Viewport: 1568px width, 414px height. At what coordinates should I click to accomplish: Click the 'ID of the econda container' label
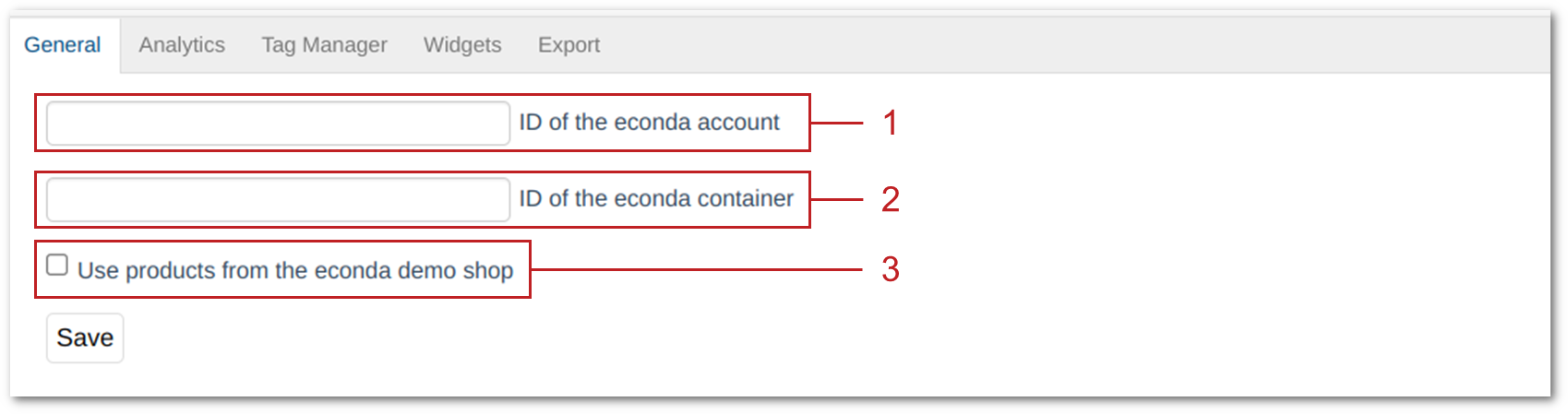[655, 199]
